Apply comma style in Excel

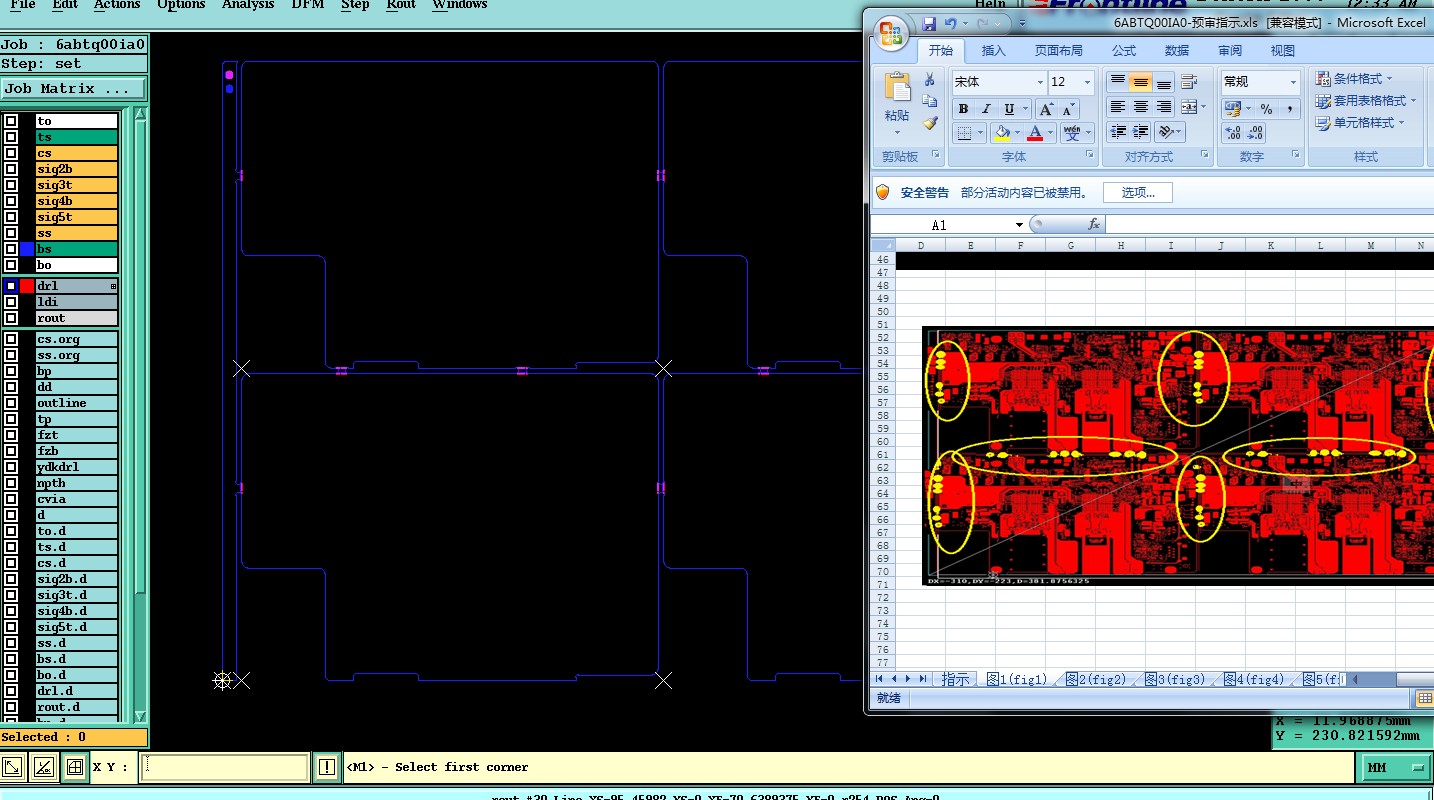(x=1289, y=109)
